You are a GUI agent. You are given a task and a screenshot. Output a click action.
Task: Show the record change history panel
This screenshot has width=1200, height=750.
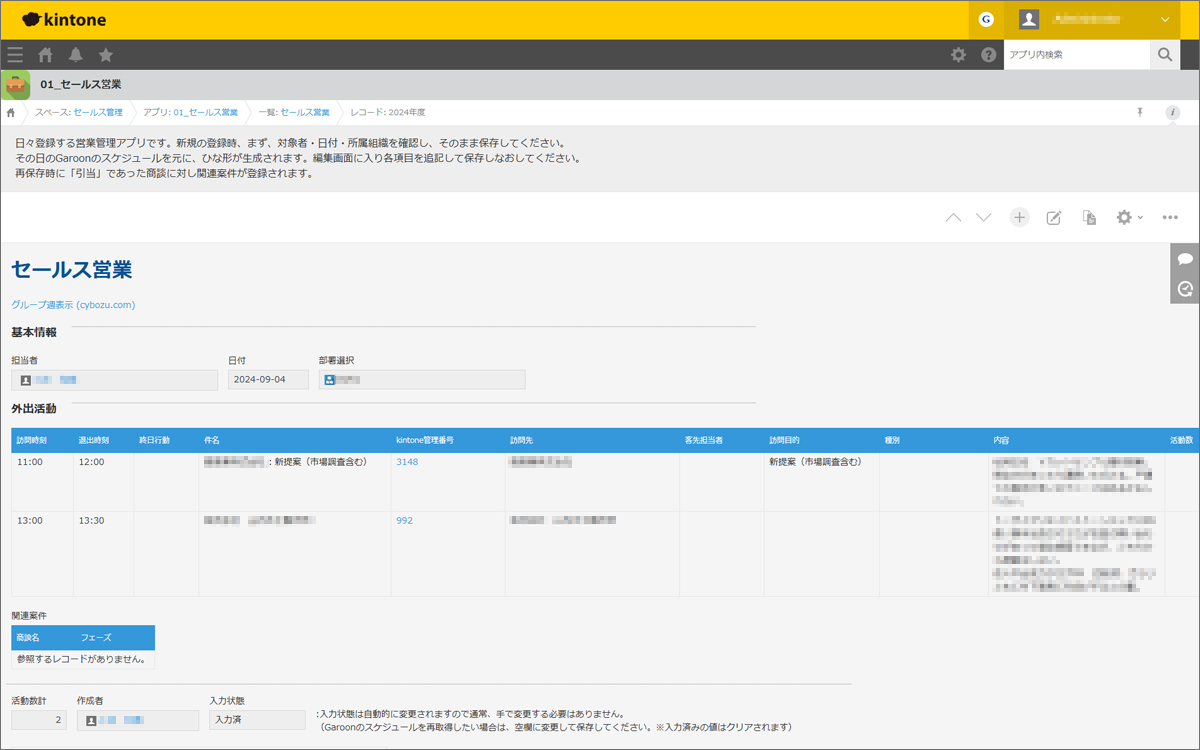tap(1185, 289)
